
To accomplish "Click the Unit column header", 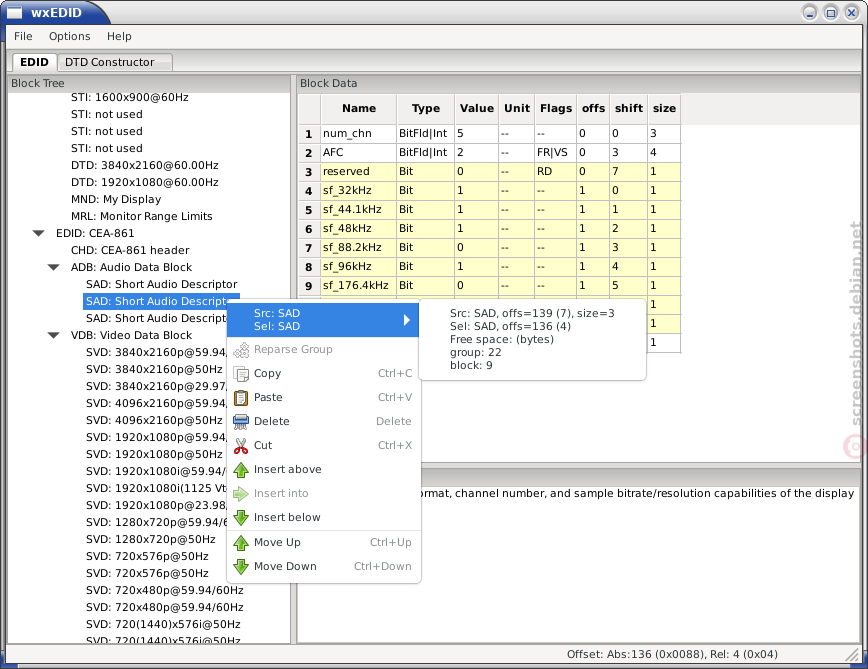I will [x=516, y=108].
